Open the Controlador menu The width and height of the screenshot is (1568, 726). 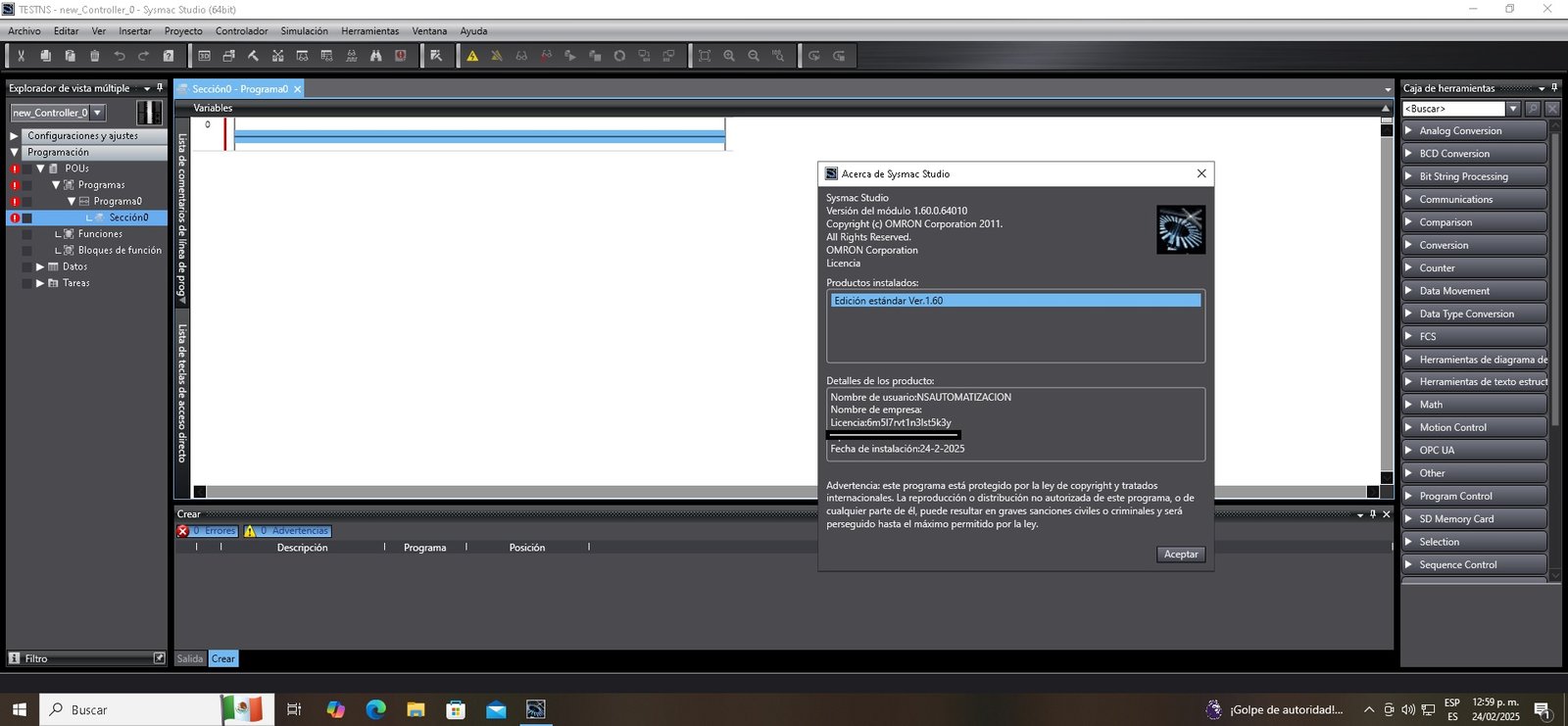241,31
